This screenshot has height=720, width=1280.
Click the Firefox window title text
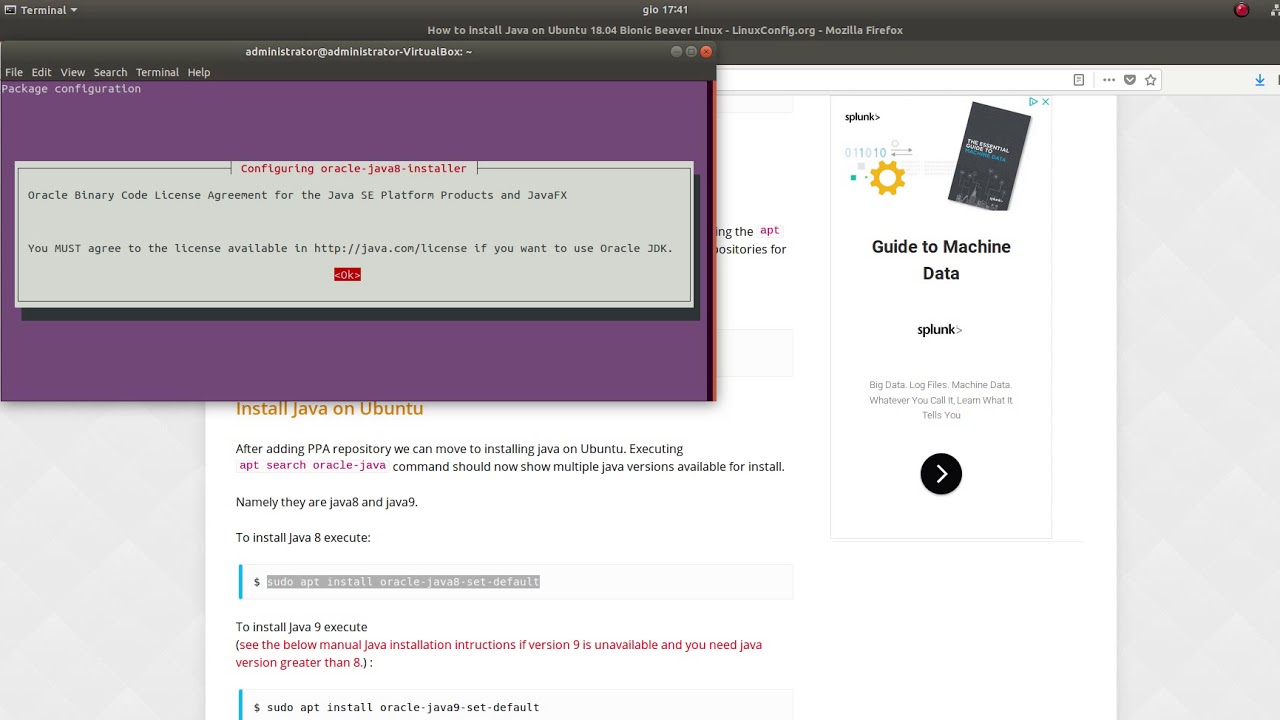(665, 30)
